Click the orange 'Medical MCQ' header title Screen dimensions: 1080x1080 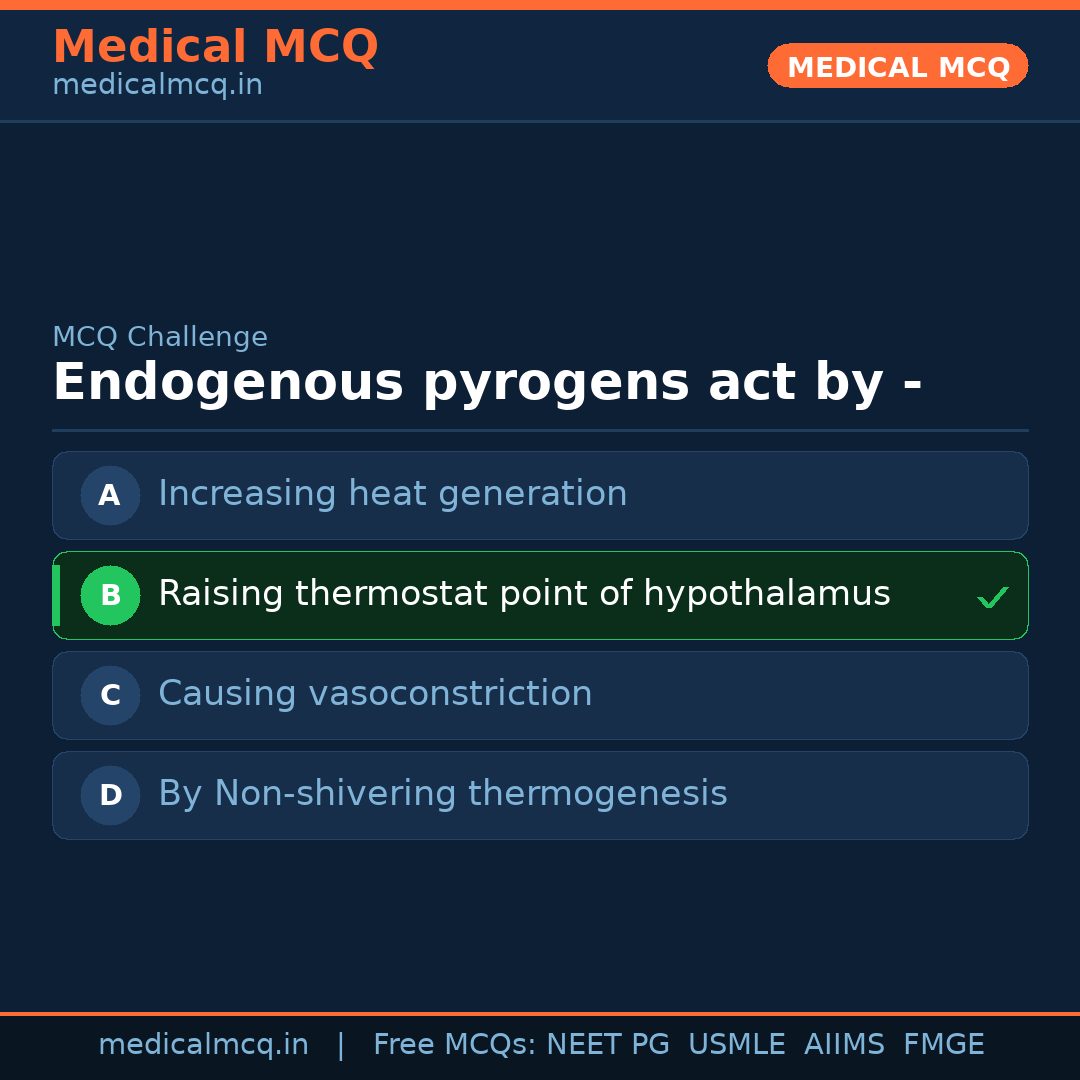tap(215, 47)
